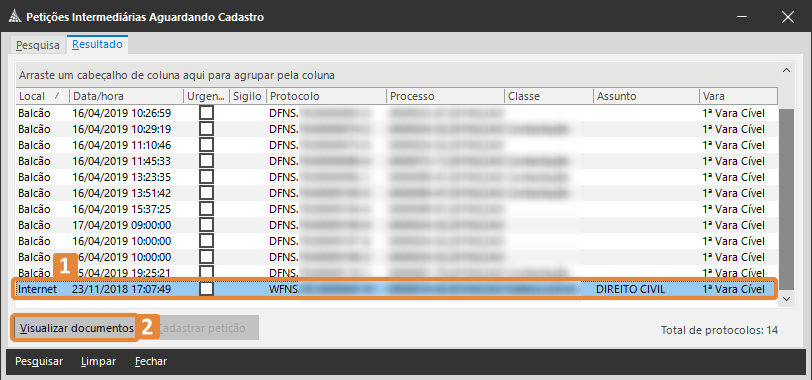
Task: Click the Urgen... column header
Action: [x=207, y=96]
